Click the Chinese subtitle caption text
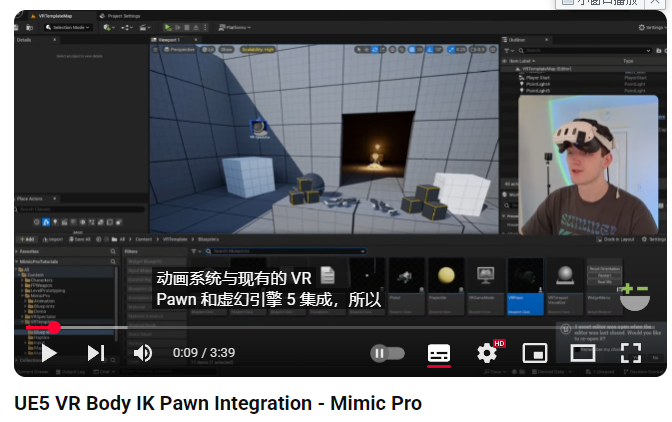Viewport: 672px width, 422px height. click(x=269, y=289)
